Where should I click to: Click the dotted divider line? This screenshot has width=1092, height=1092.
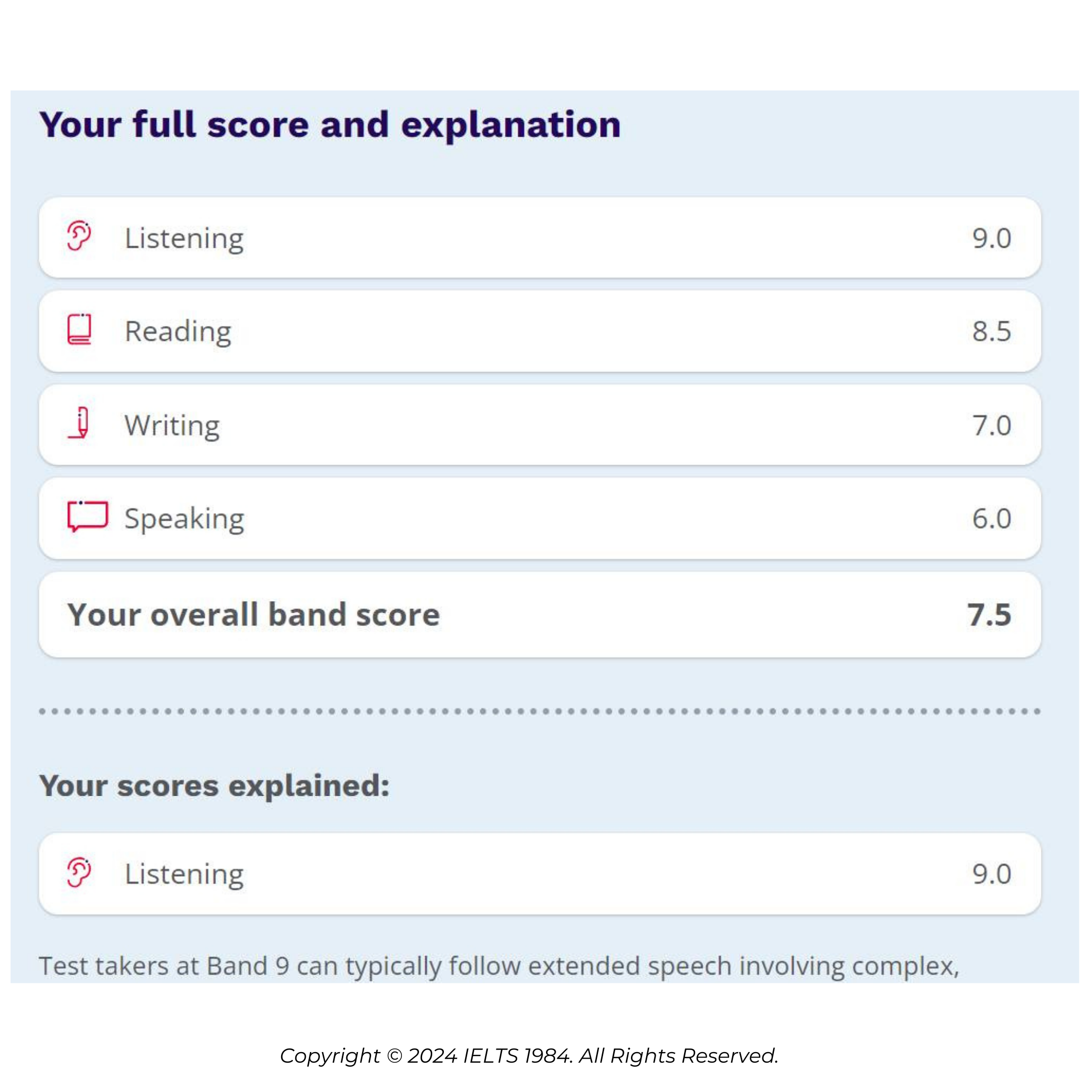click(540, 711)
